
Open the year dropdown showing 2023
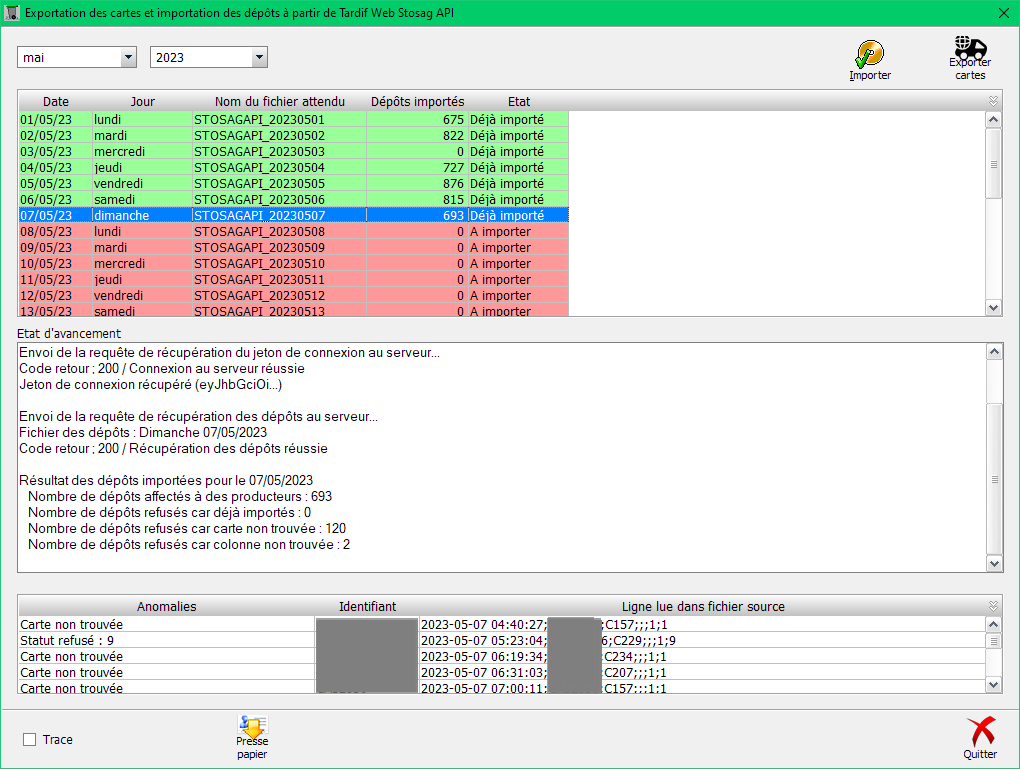[x=259, y=58]
